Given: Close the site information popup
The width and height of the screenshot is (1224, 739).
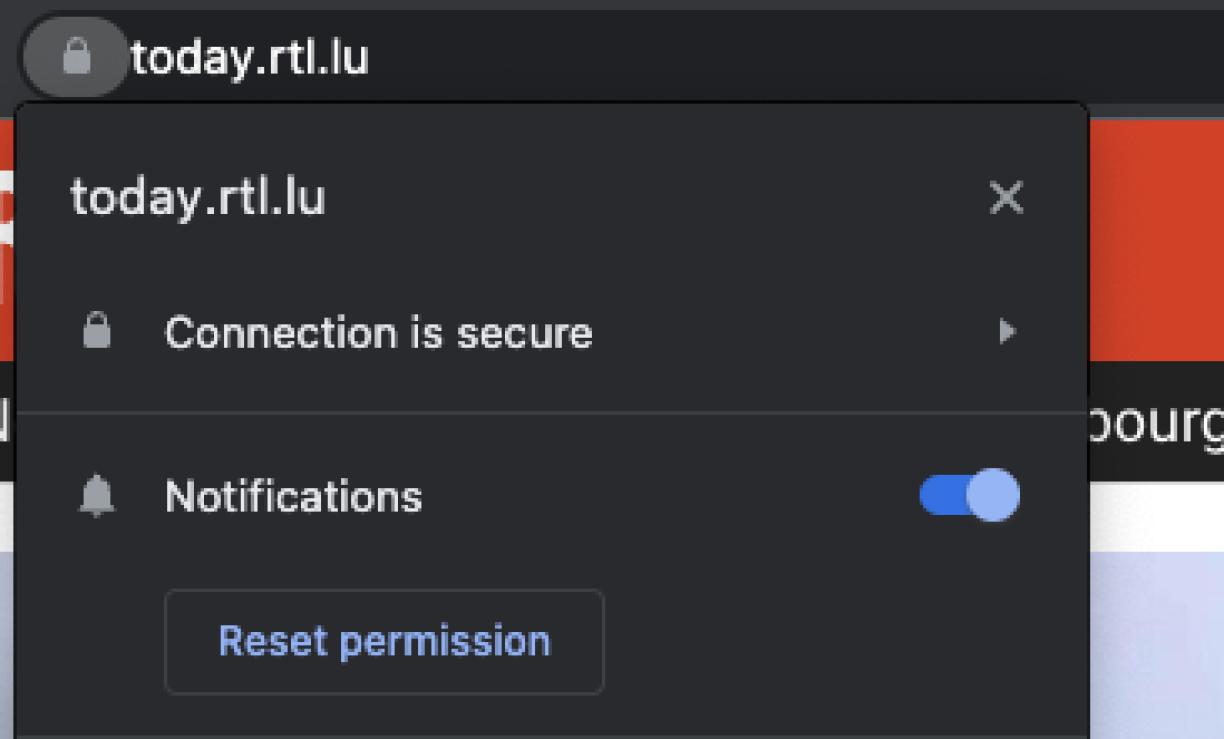Looking at the screenshot, I should click(1005, 198).
